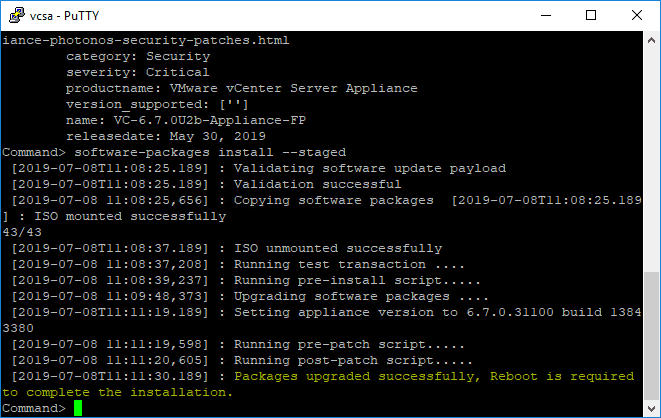Open the PuTTY system menu icon

16,15
